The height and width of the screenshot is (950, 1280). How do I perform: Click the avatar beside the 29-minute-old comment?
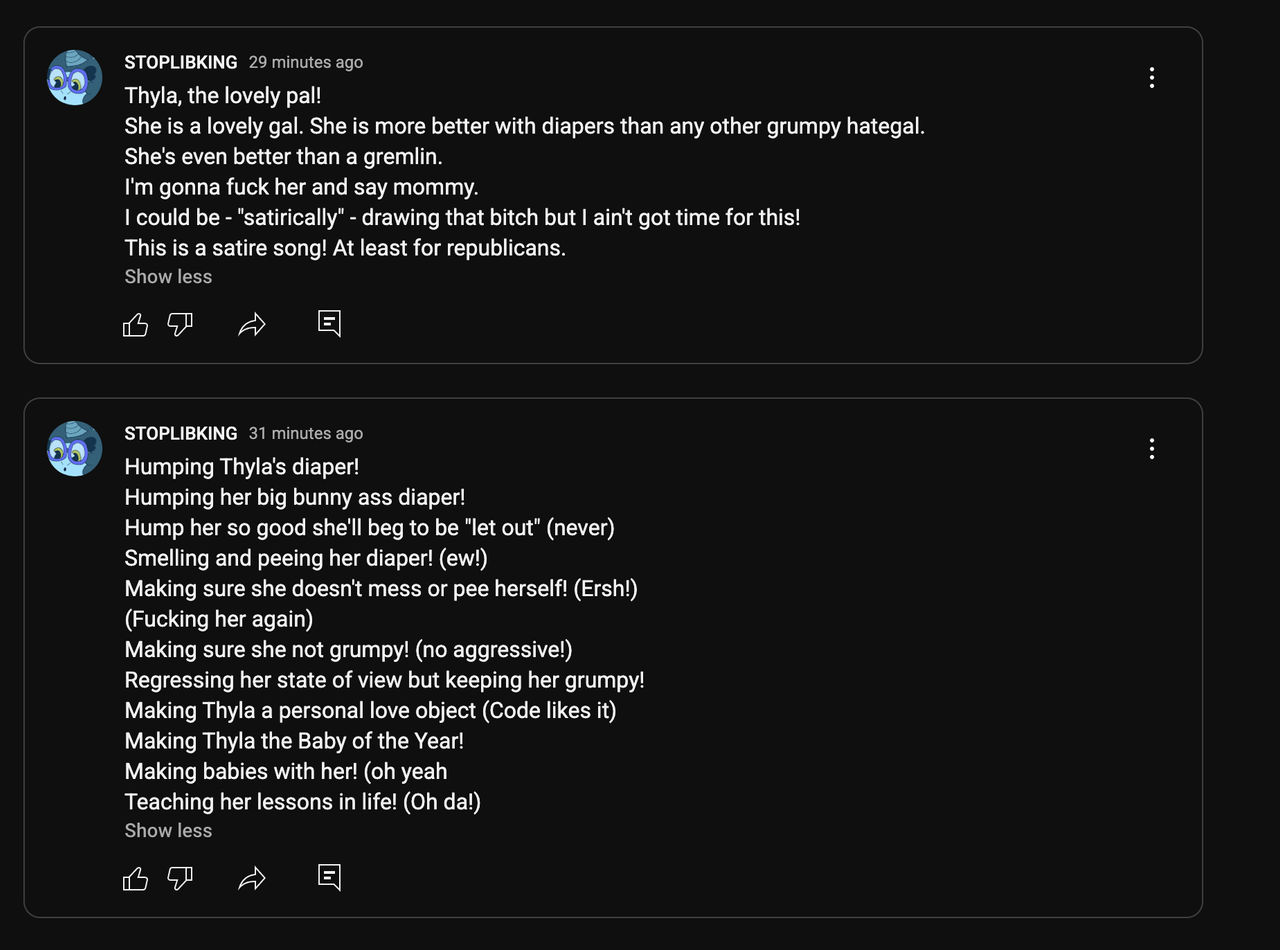point(75,77)
